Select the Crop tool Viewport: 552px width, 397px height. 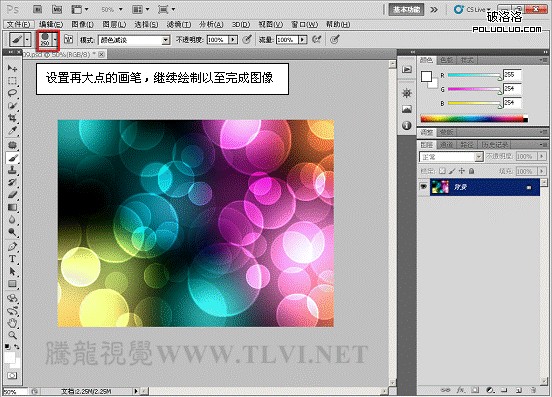(12, 118)
